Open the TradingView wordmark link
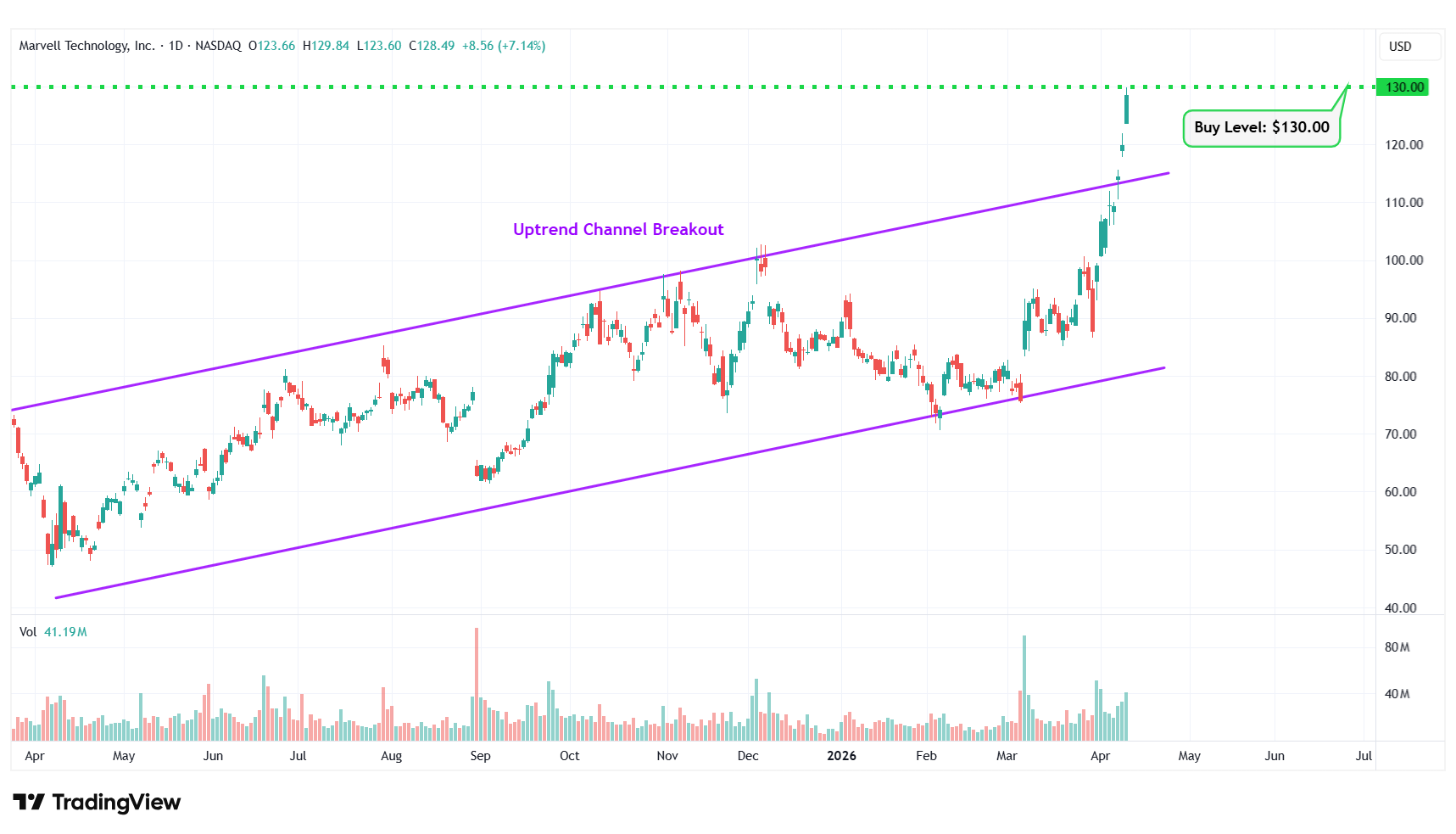 pos(116,802)
